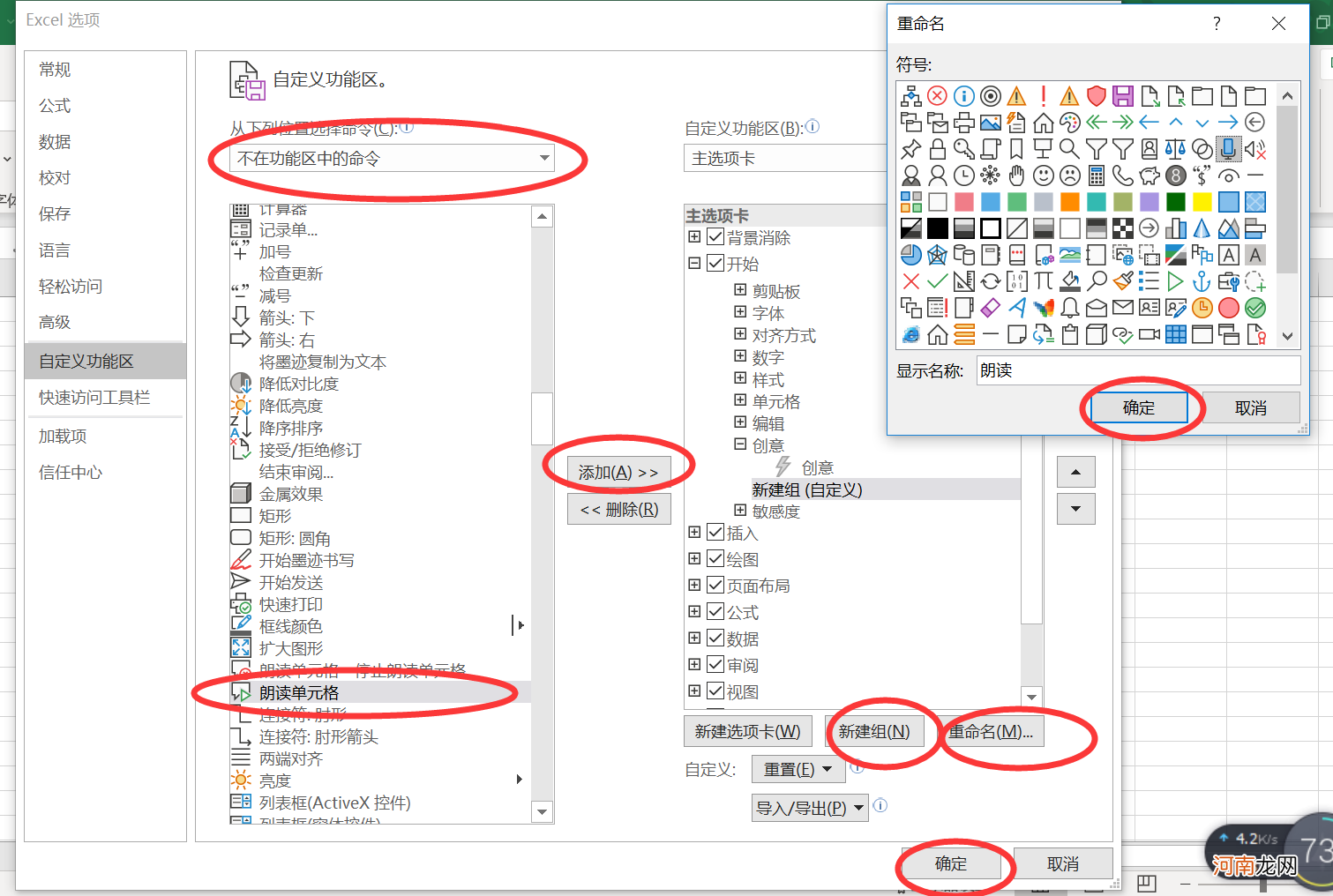The height and width of the screenshot is (896, 1333).
Task: Click 取消 in the Excel Options dialog
Action: point(1063,864)
